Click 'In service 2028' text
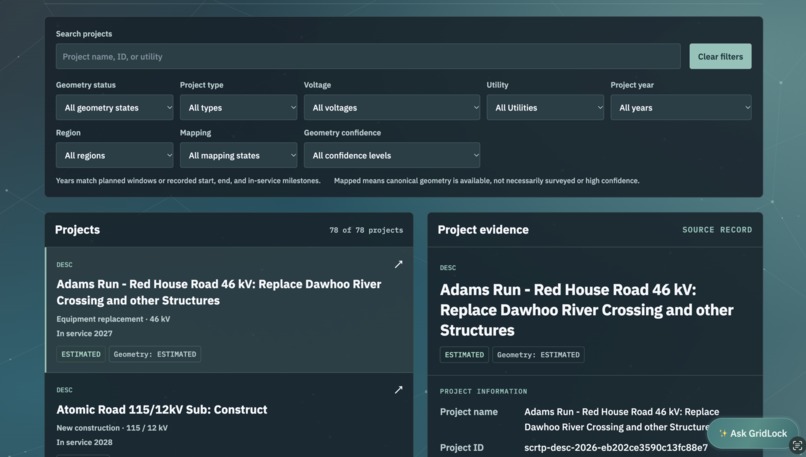806x457 pixels. [x=84, y=442]
